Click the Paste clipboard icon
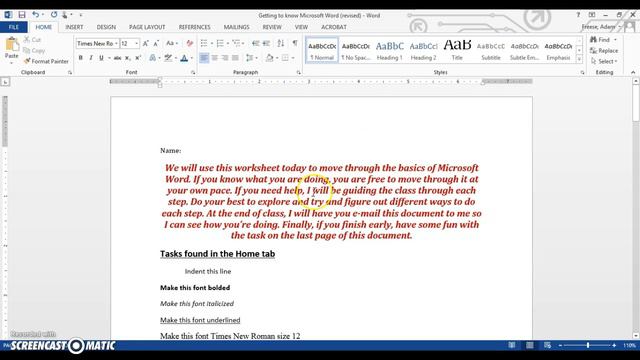 pyautogui.click(x=11, y=44)
